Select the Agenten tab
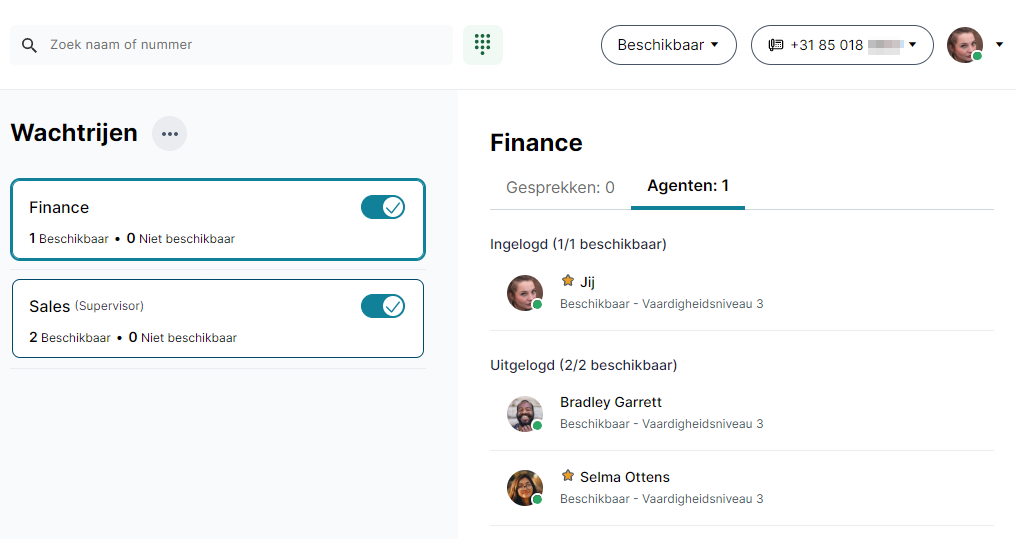 tap(688, 186)
